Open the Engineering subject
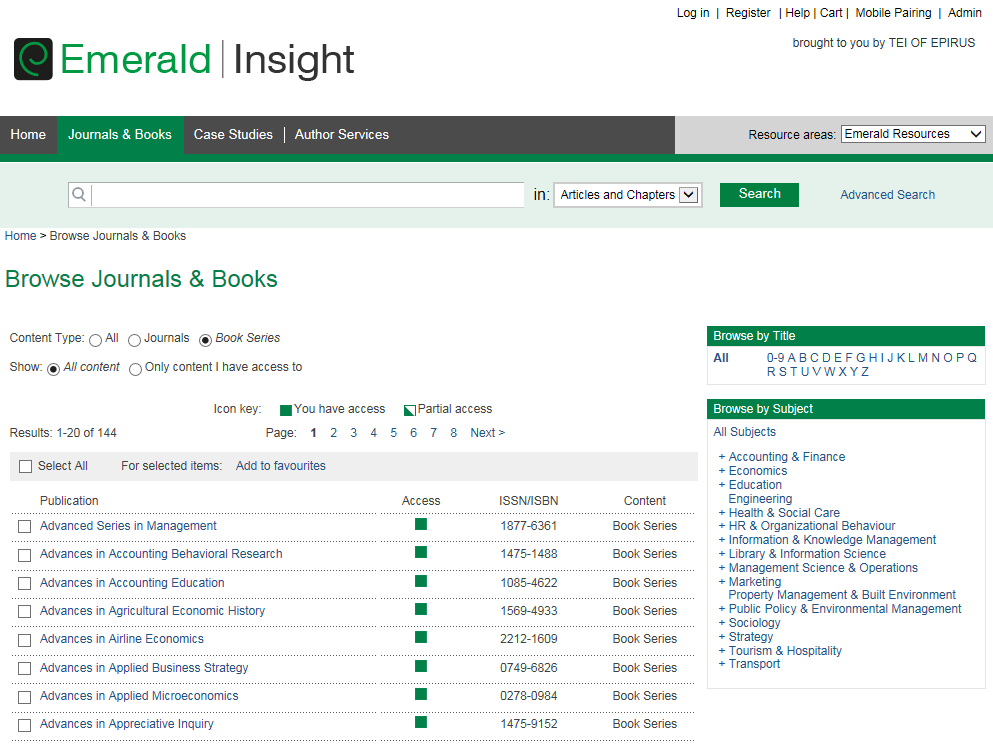The height and width of the screenshot is (745, 993). (x=760, y=499)
